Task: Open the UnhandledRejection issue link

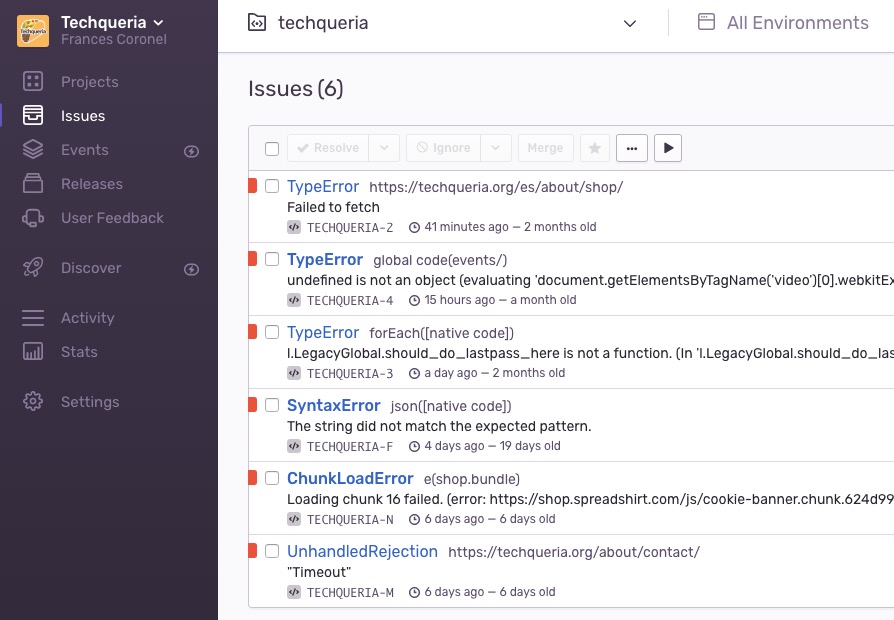Action: point(362,551)
